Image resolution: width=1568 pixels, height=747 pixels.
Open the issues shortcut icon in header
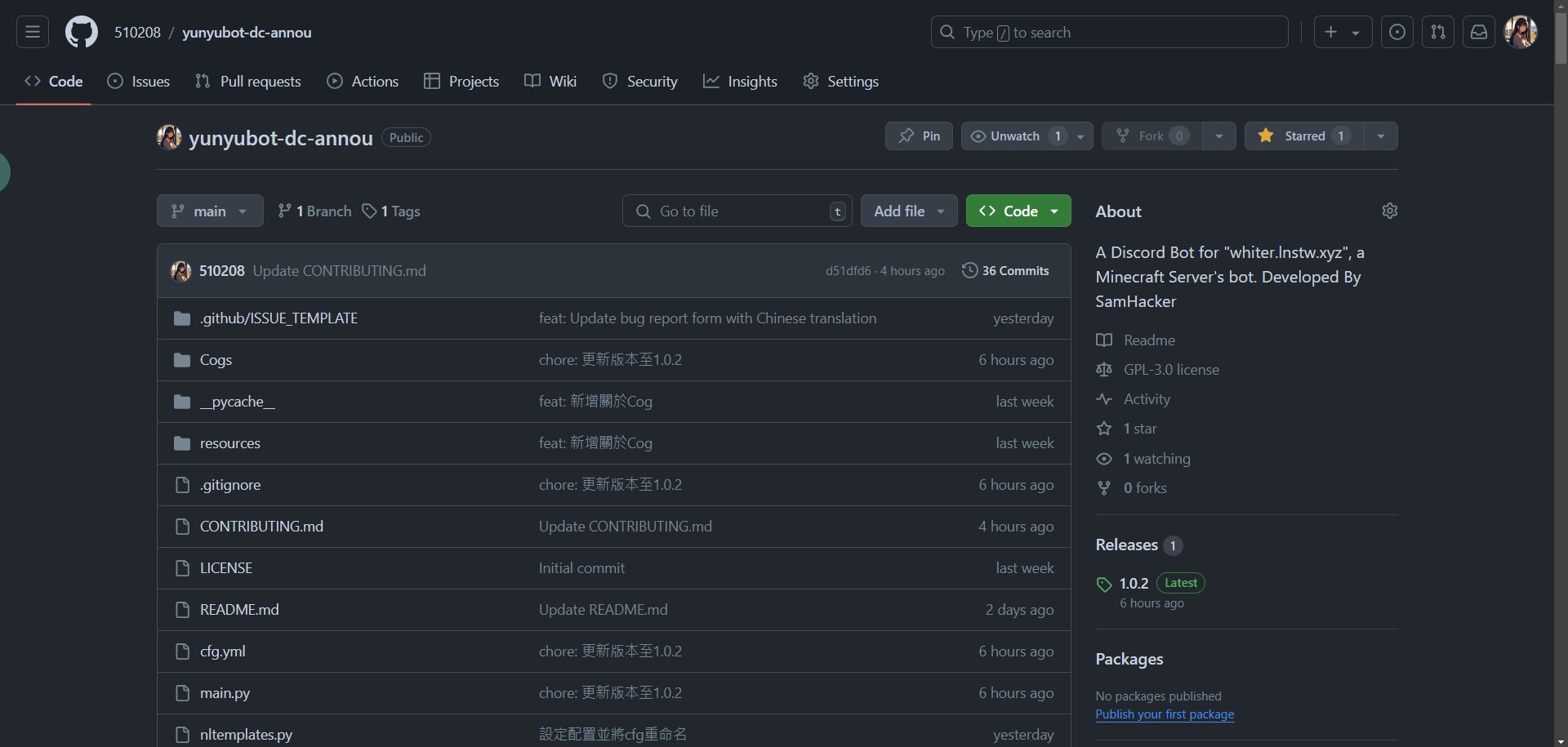(1397, 33)
